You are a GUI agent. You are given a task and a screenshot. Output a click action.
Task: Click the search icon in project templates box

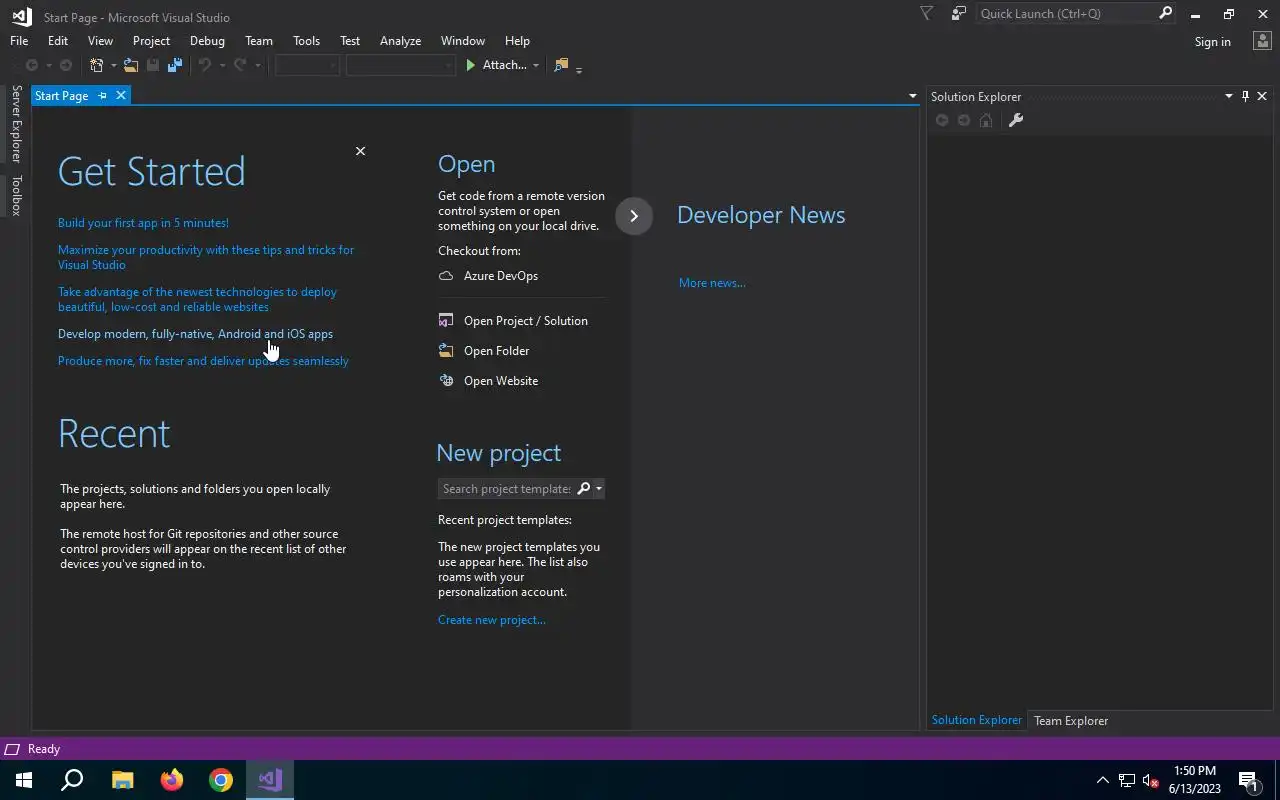584,488
